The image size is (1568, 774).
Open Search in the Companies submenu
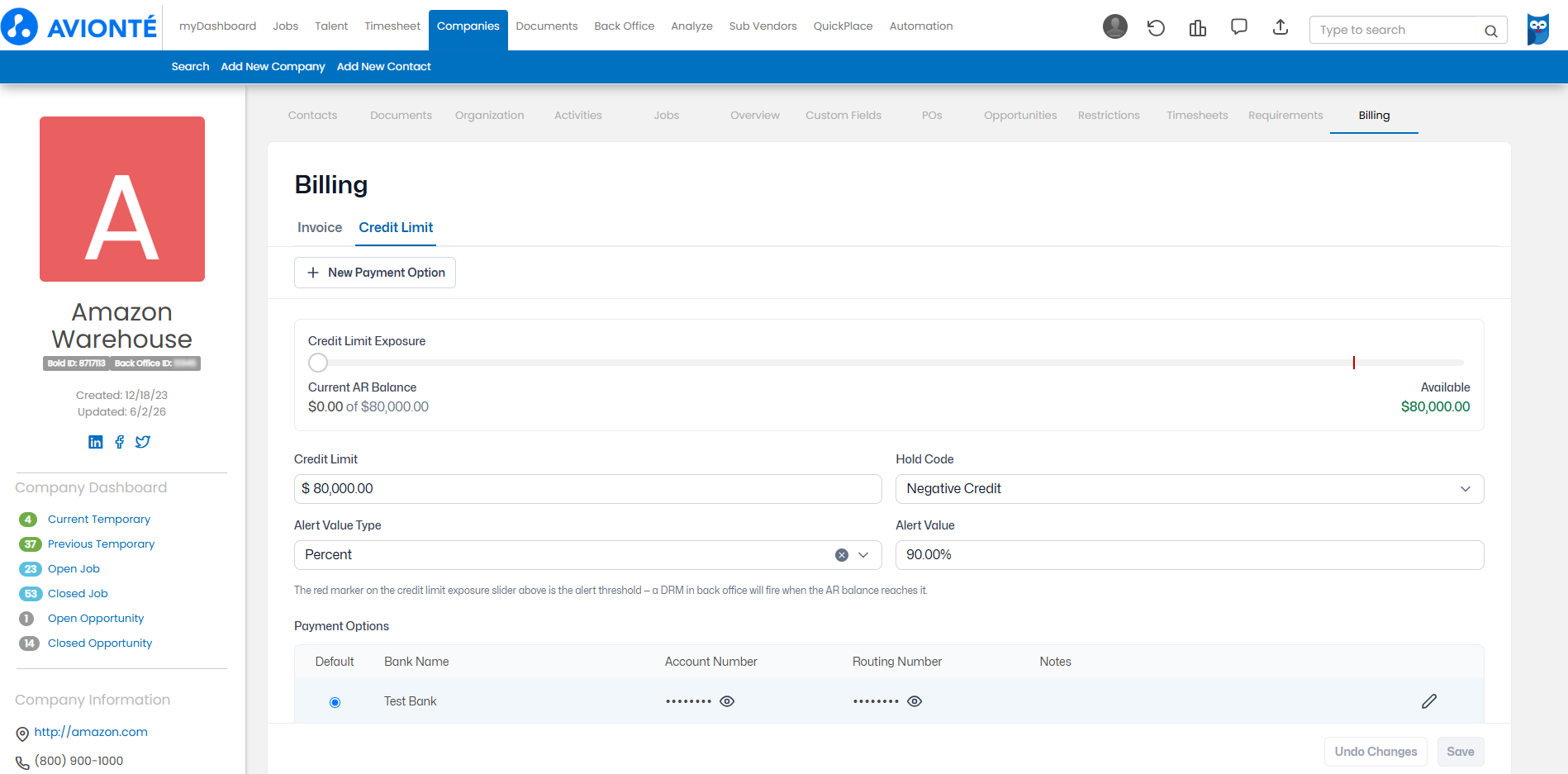pos(190,67)
